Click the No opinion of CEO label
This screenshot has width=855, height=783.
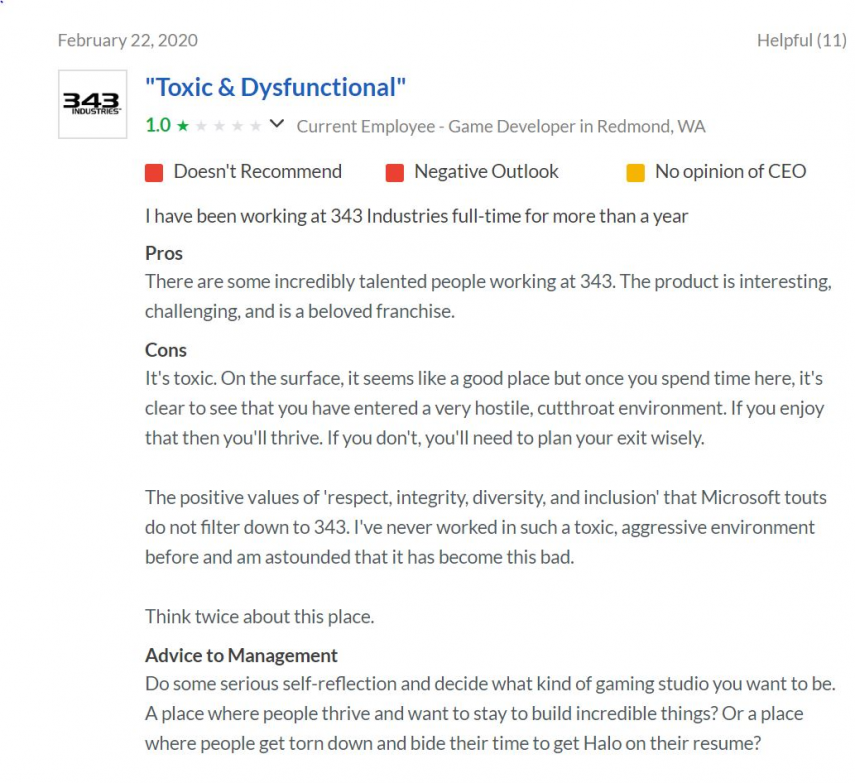click(731, 172)
